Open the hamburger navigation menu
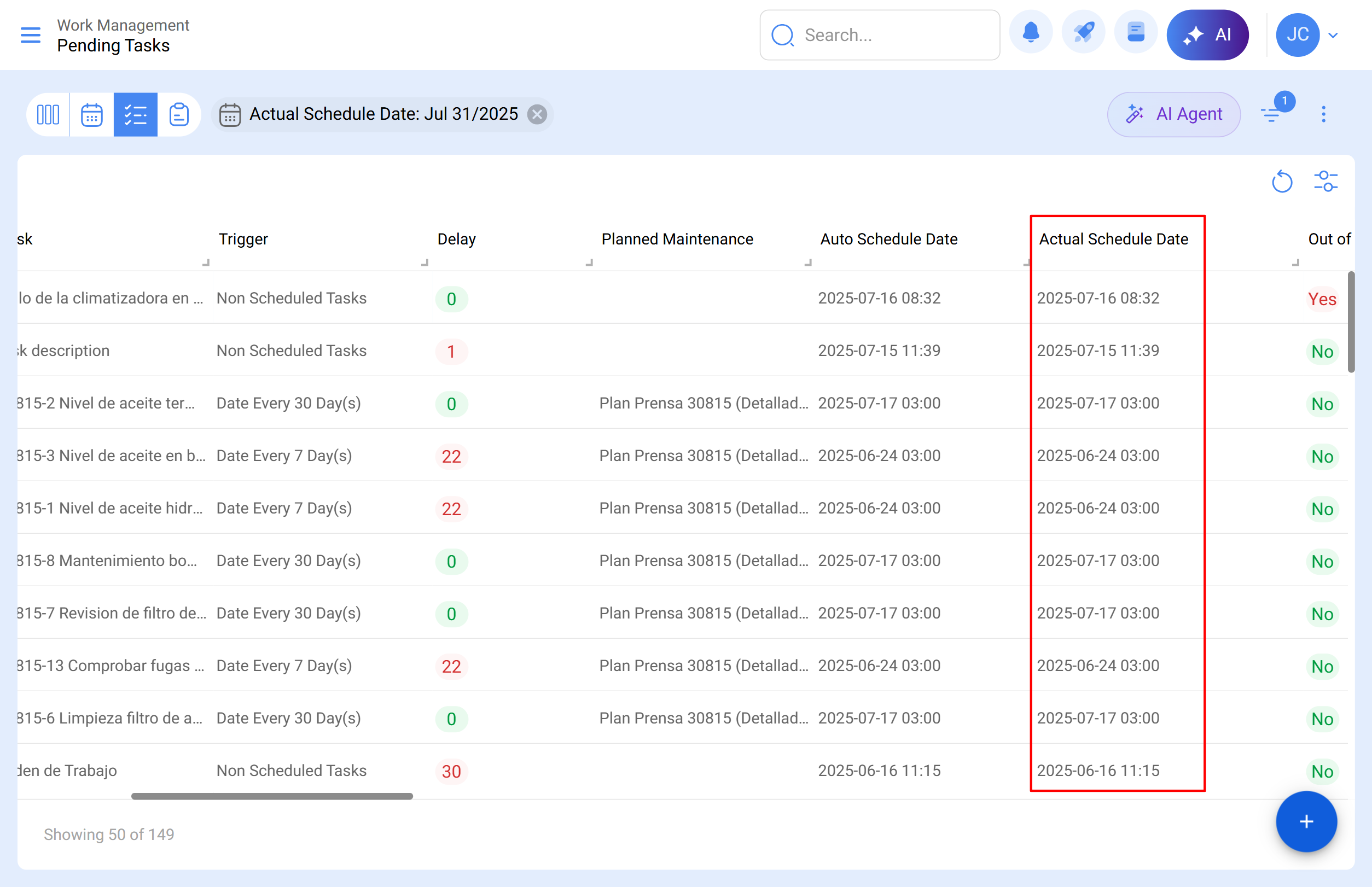This screenshot has height=887, width=1372. pos(30,35)
